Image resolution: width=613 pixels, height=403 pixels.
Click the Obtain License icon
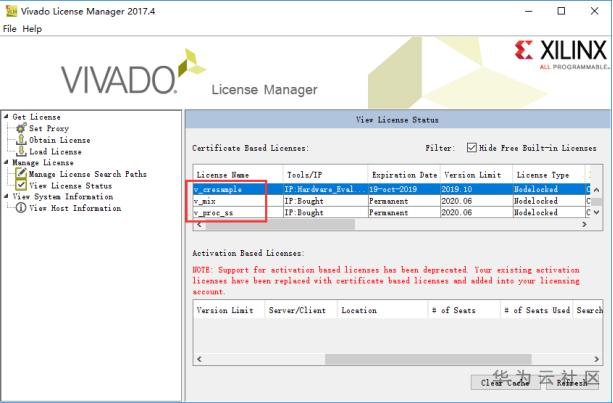22,140
